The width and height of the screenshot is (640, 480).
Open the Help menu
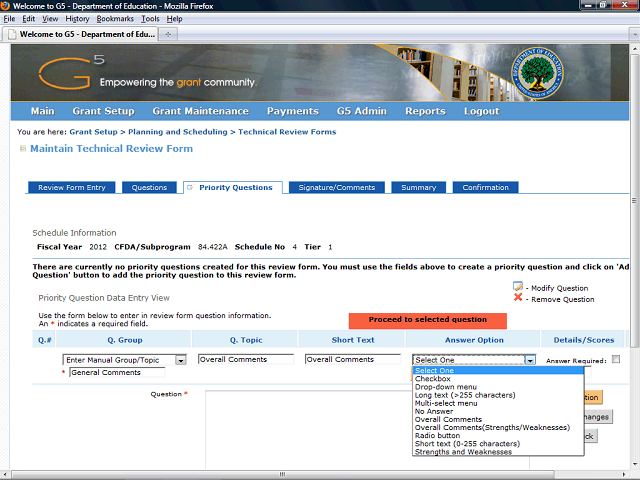(174, 19)
